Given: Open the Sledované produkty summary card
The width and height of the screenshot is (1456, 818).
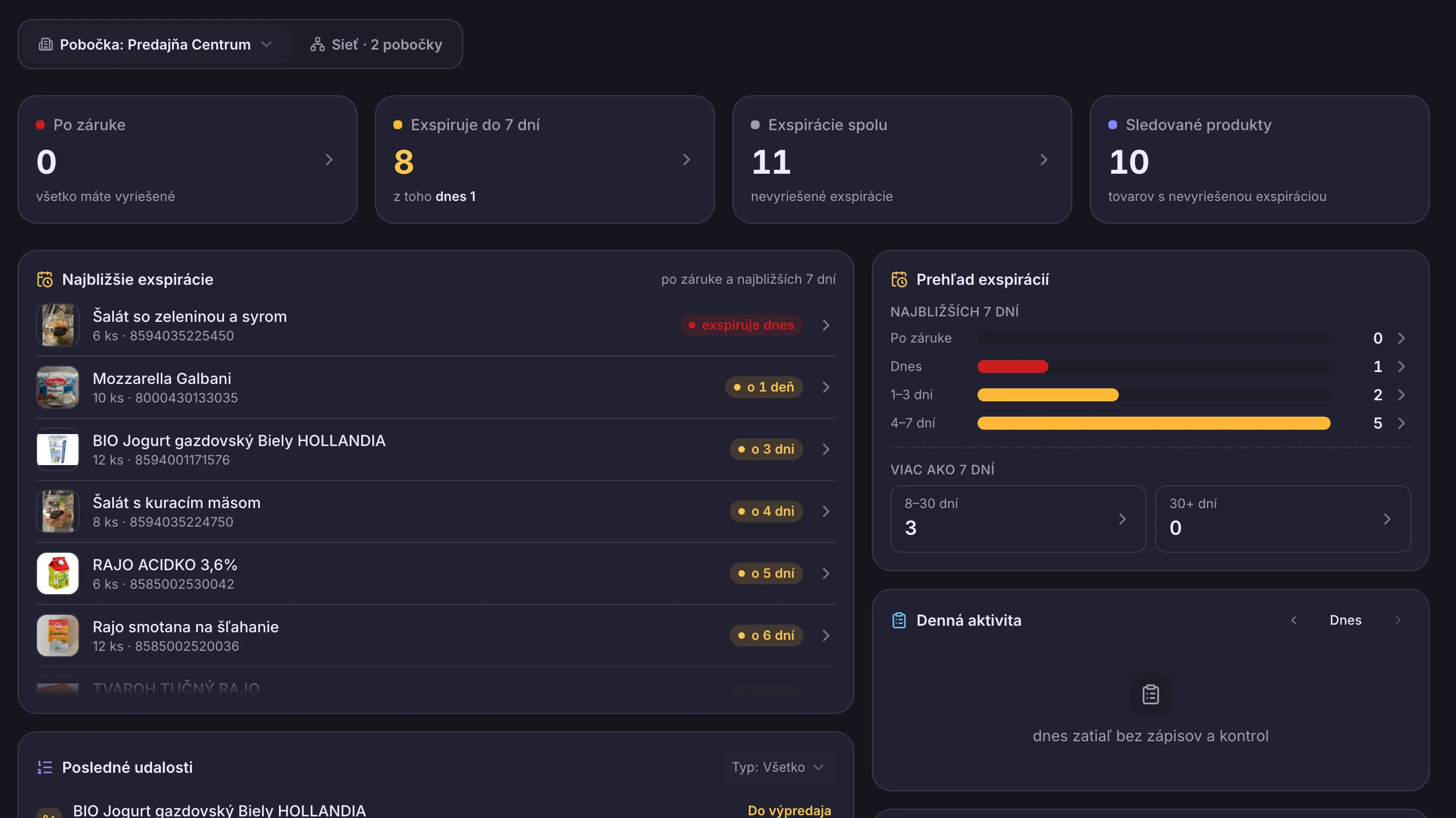Looking at the screenshot, I should pyautogui.click(x=1259, y=160).
